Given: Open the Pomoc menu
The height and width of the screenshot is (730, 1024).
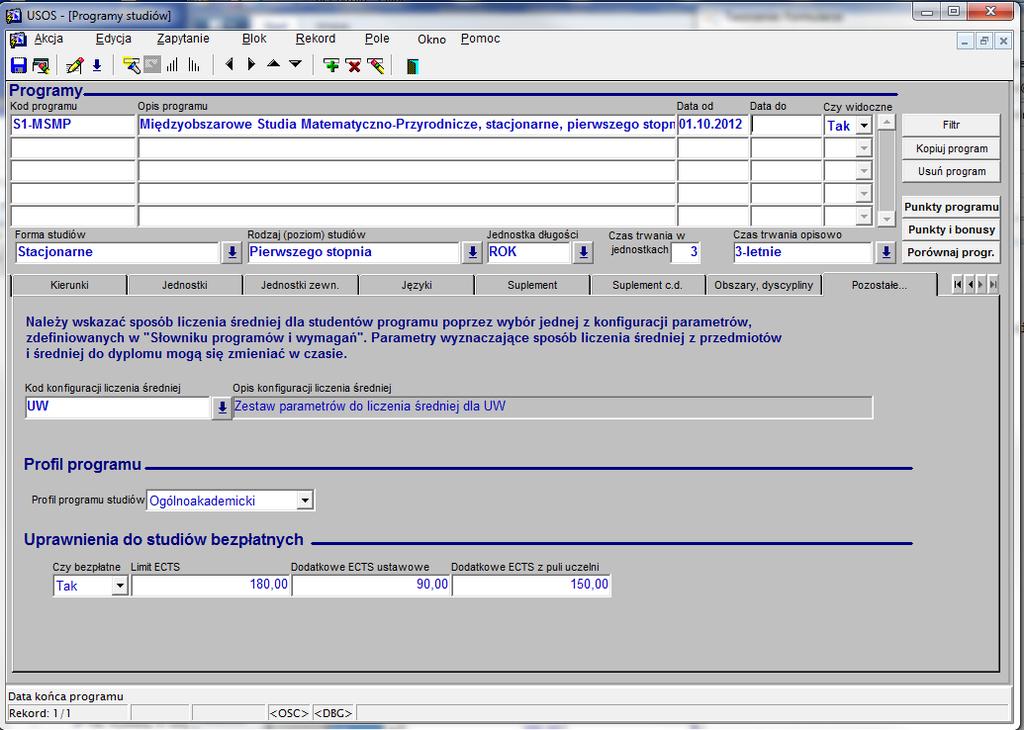Looking at the screenshot, I should point(480,39).
